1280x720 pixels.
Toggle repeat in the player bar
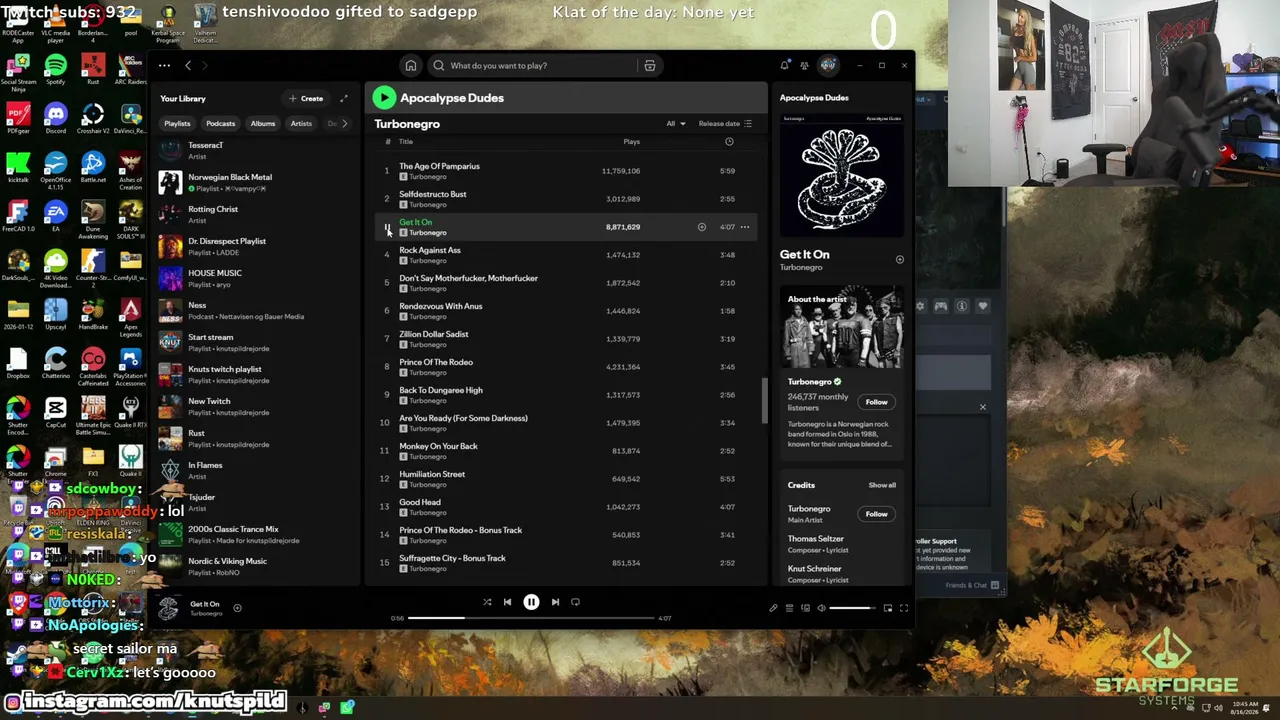point(575,602)
